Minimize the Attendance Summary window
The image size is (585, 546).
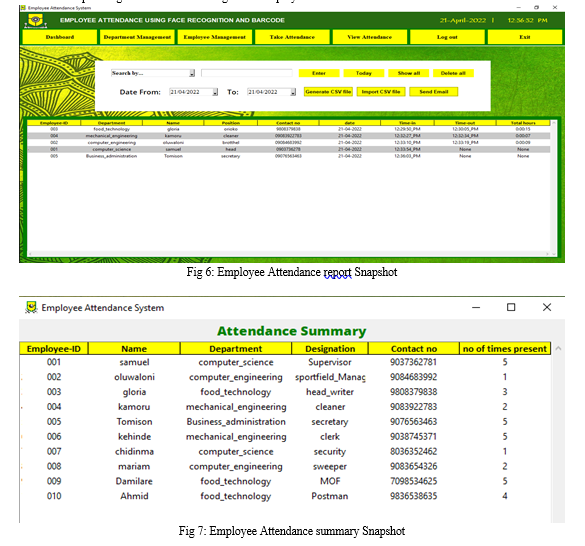476,308
